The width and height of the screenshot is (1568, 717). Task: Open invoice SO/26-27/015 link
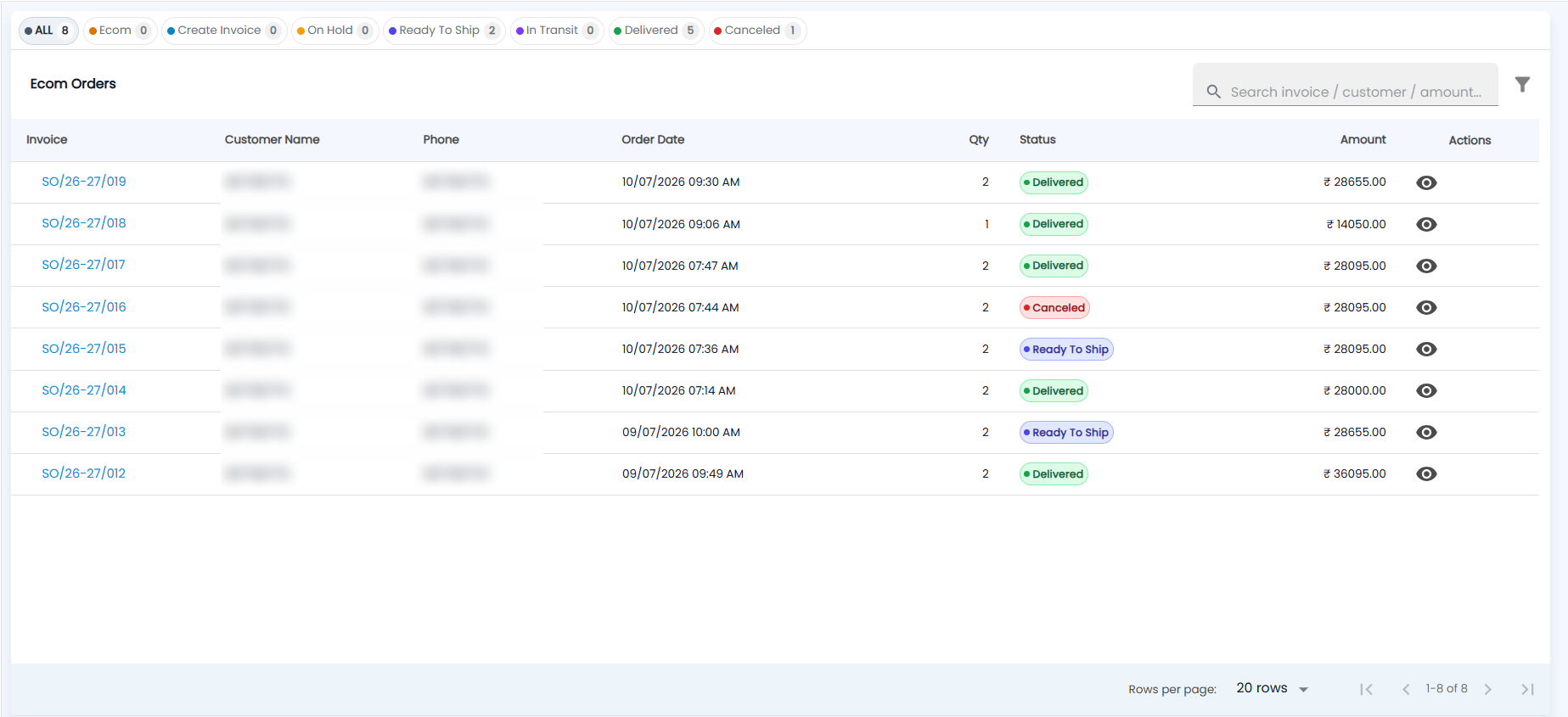click(84, 349)
